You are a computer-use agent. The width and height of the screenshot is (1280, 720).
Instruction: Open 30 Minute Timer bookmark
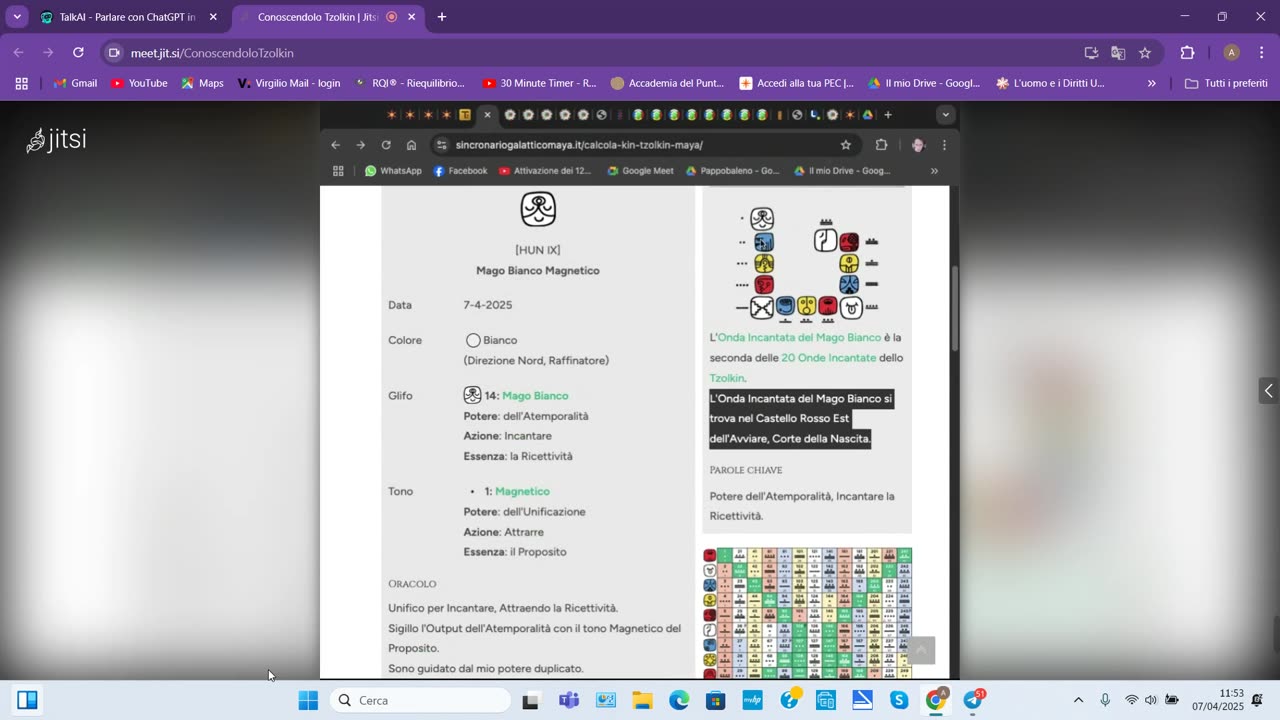pyautogui.click(x=539, y=84)
